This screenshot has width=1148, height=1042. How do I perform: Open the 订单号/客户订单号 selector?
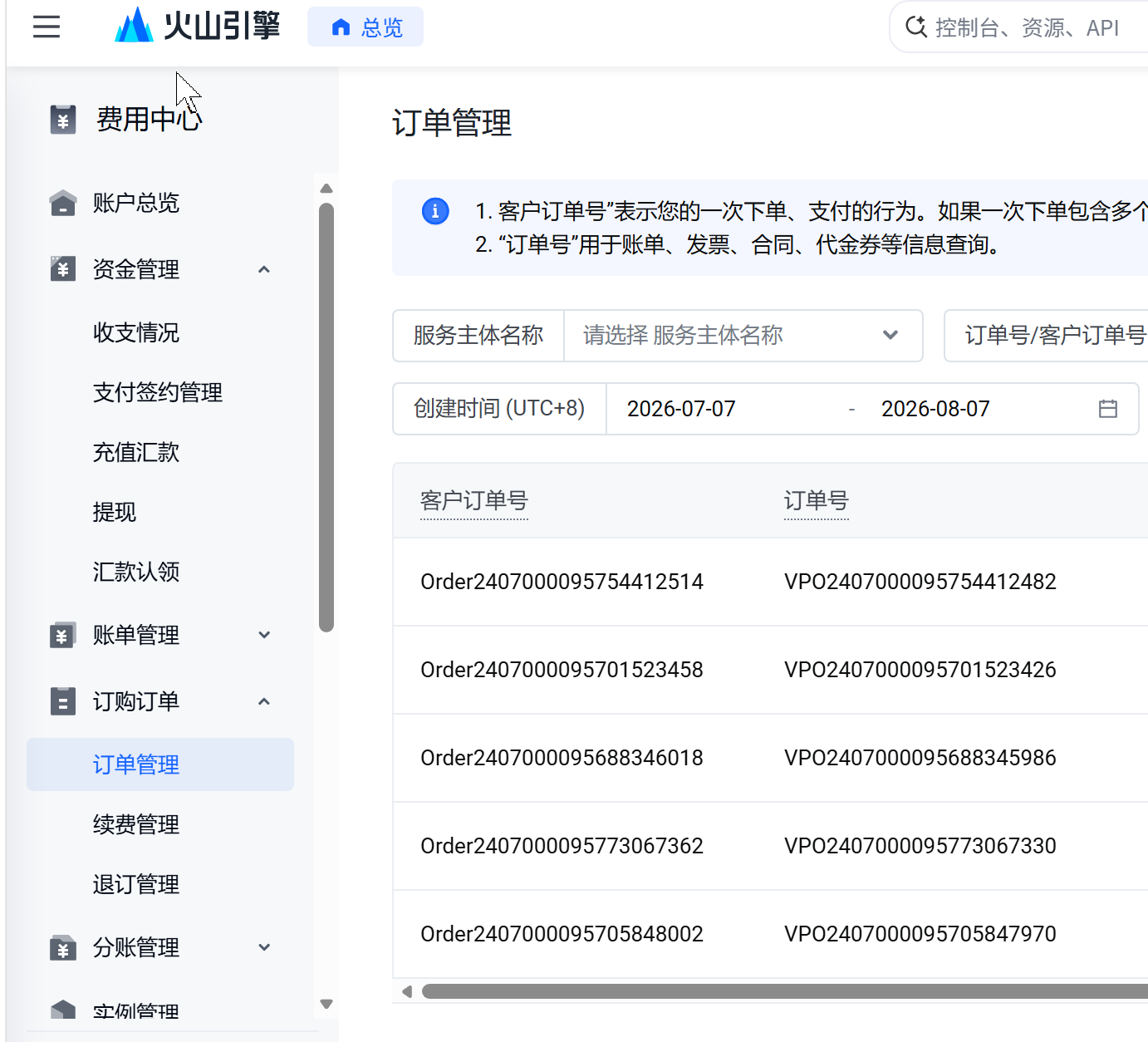(x=1047, y=336)
